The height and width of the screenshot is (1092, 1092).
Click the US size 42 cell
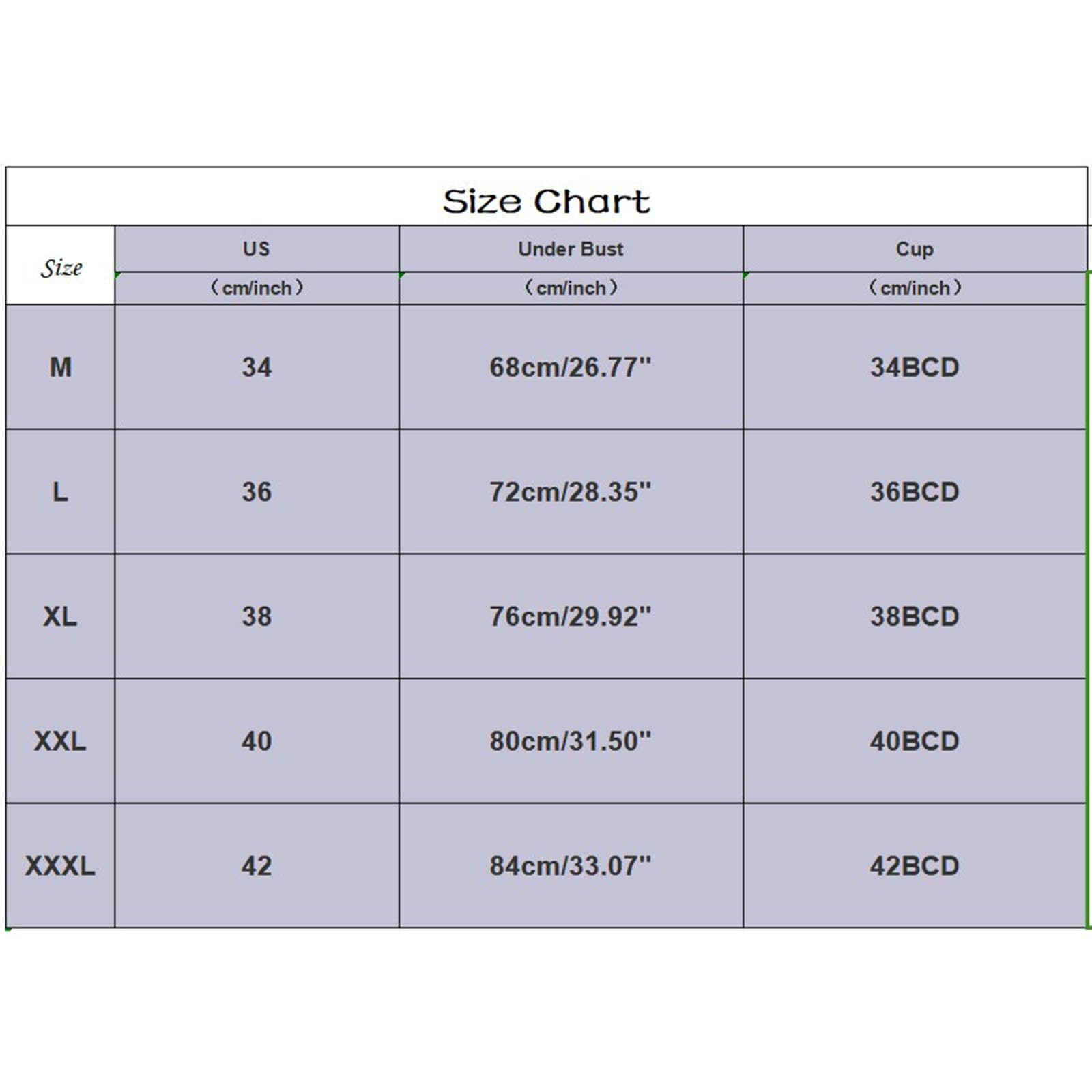257,865
